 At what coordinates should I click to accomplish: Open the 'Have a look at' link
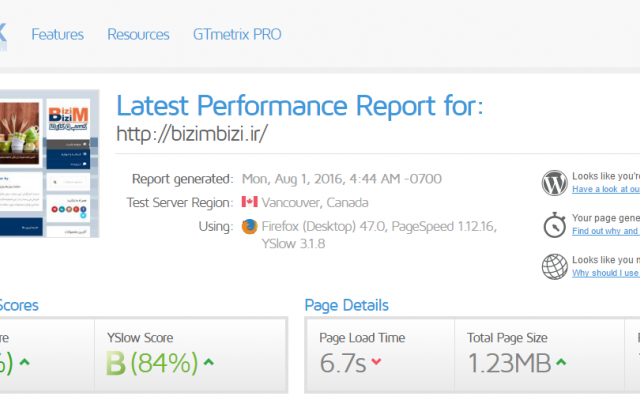click(606, 189)
